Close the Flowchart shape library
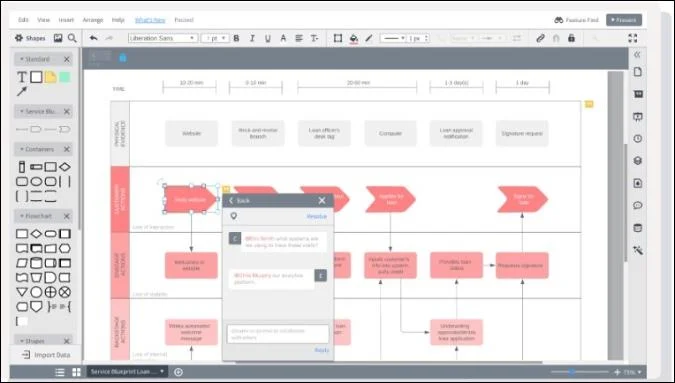675x383 pixels. click(x=67, y=216)
